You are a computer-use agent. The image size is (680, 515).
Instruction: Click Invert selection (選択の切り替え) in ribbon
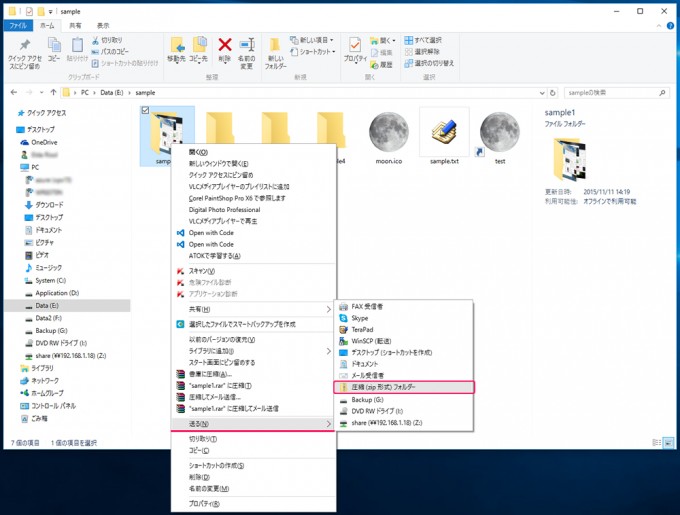point(429,63)
